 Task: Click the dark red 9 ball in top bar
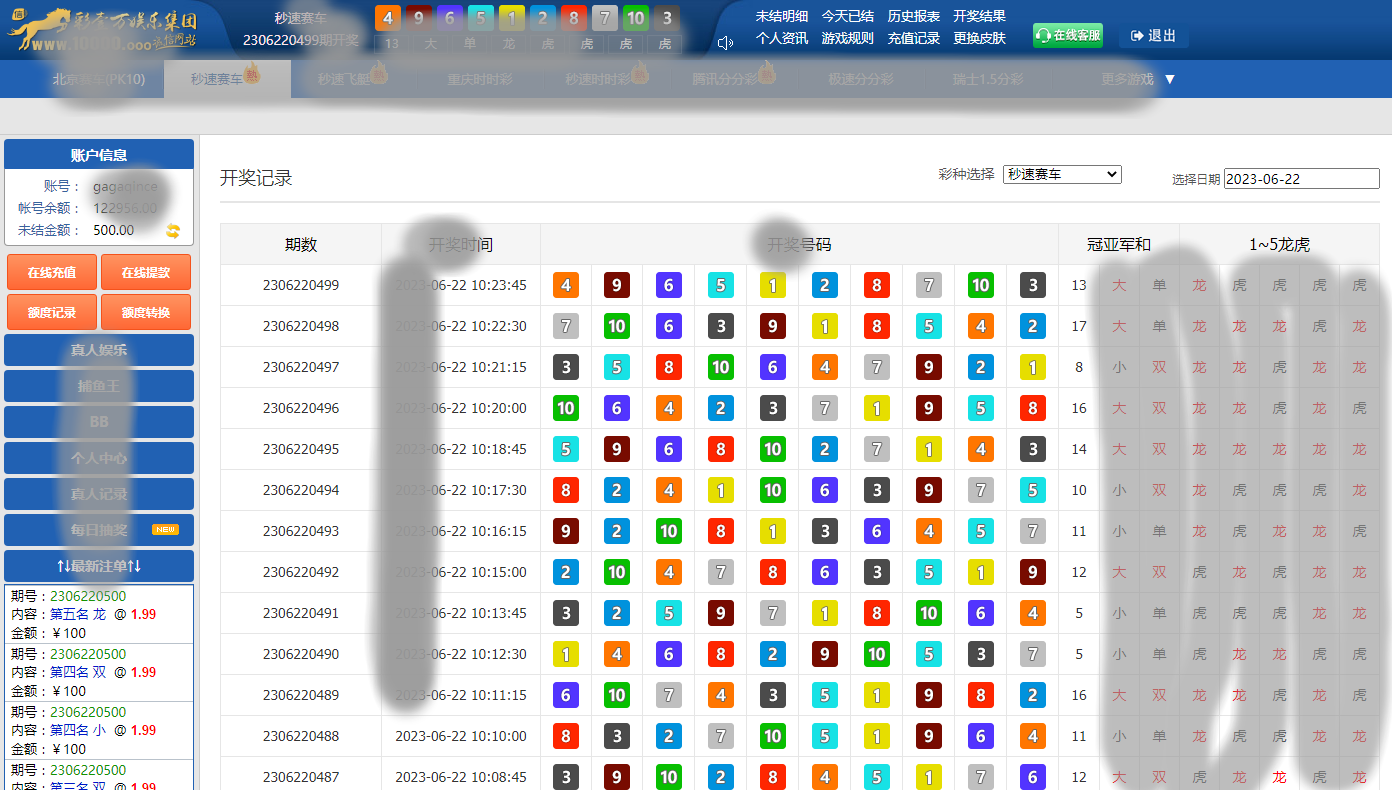[419, 18]
